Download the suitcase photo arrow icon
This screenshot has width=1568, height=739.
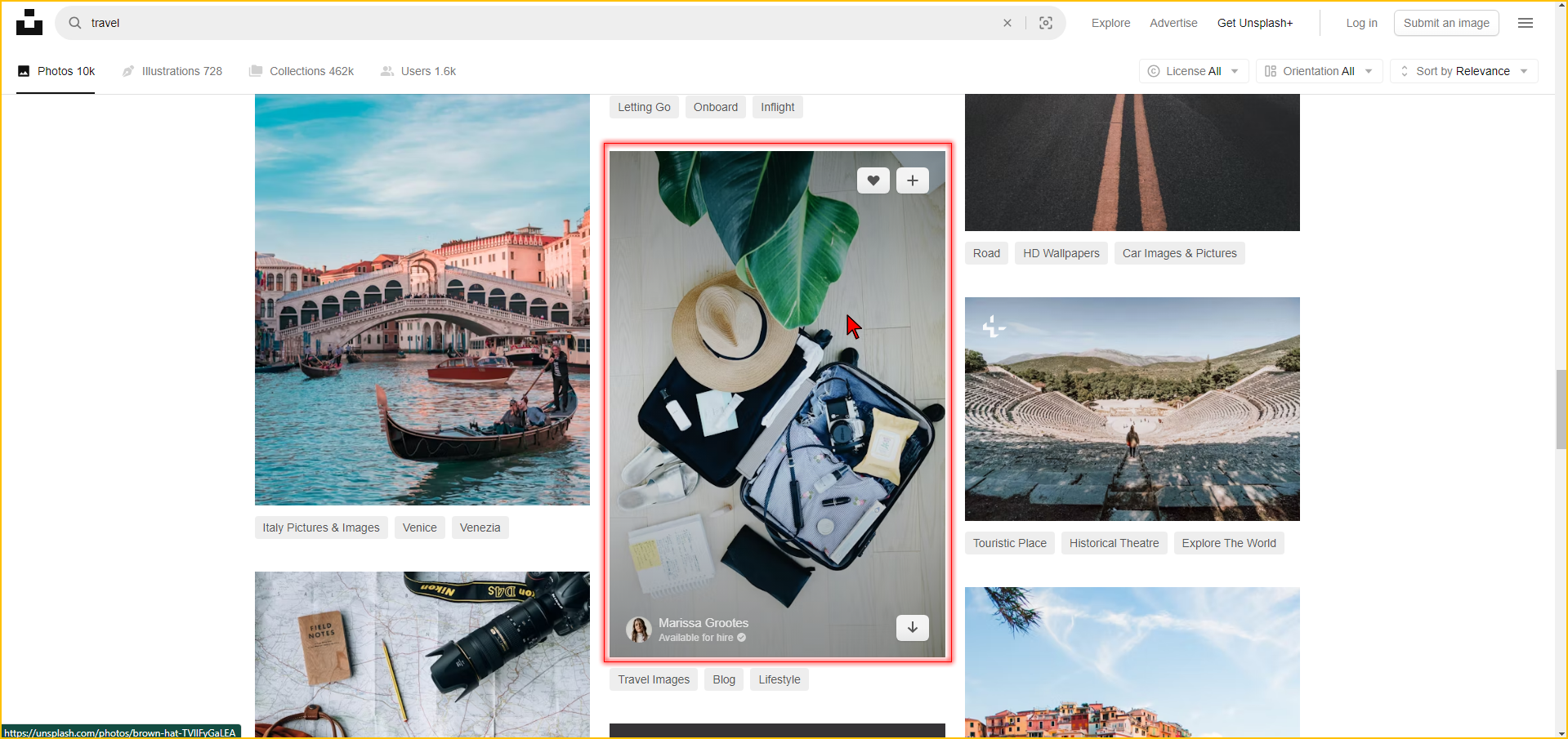click(x=912, y=627)
